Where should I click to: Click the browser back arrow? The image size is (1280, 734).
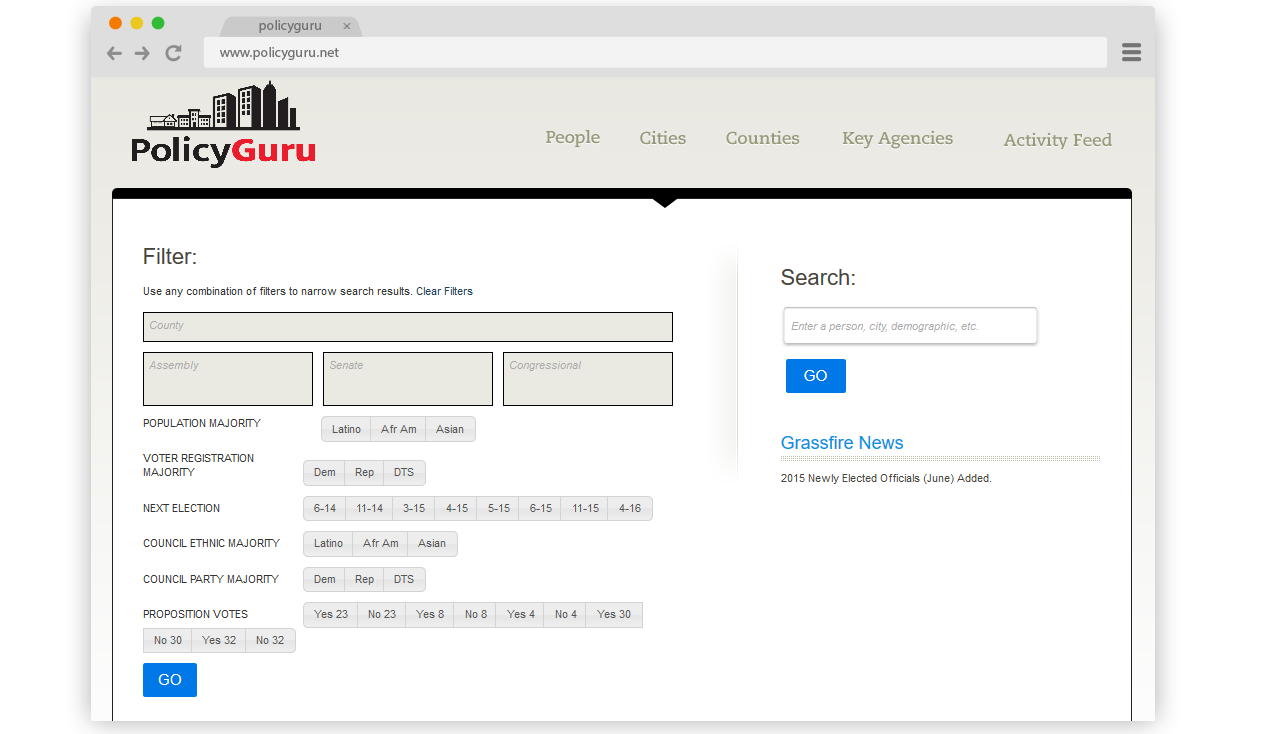point(114,53)
